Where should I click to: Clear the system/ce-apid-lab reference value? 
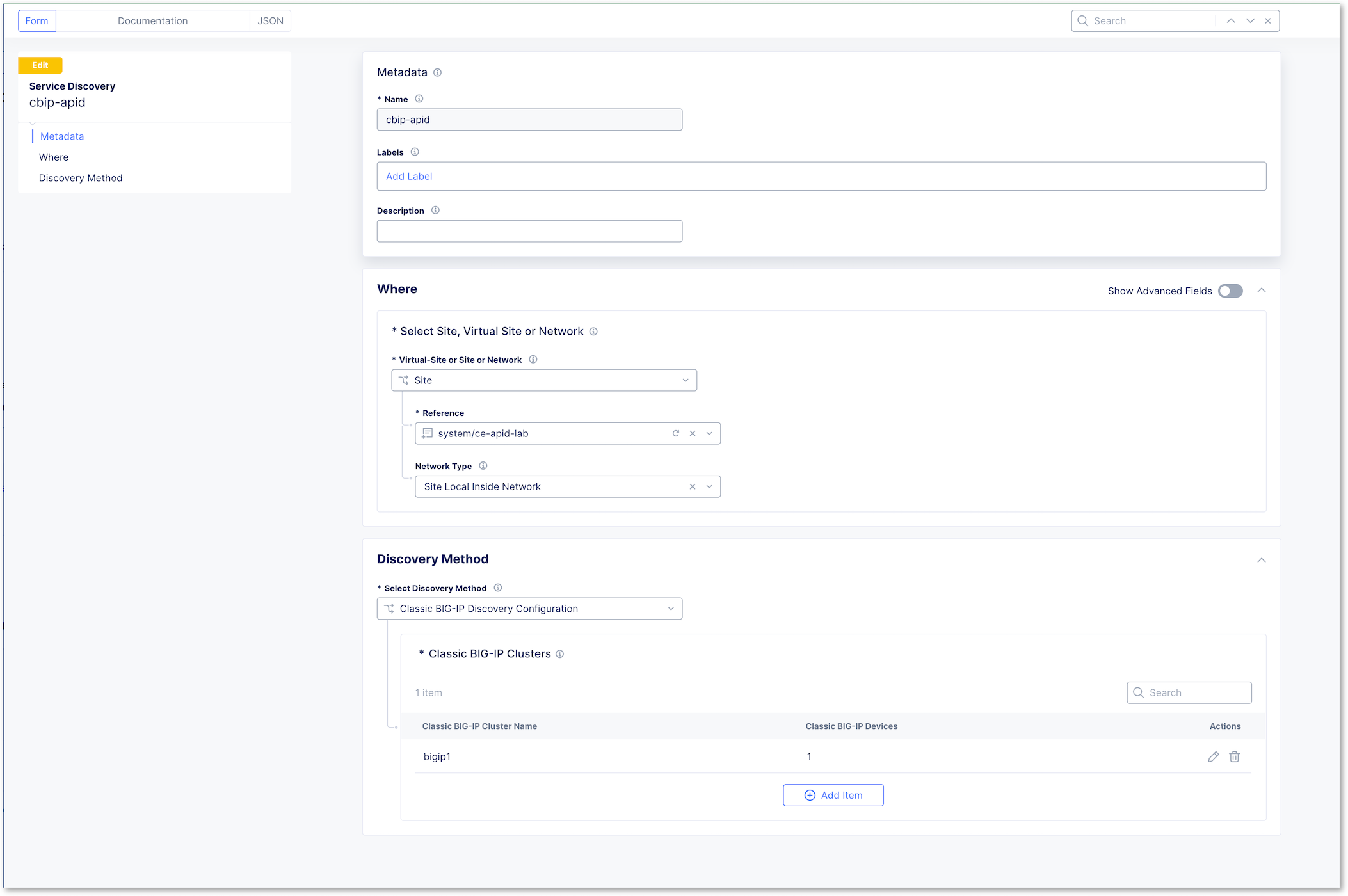693,433
